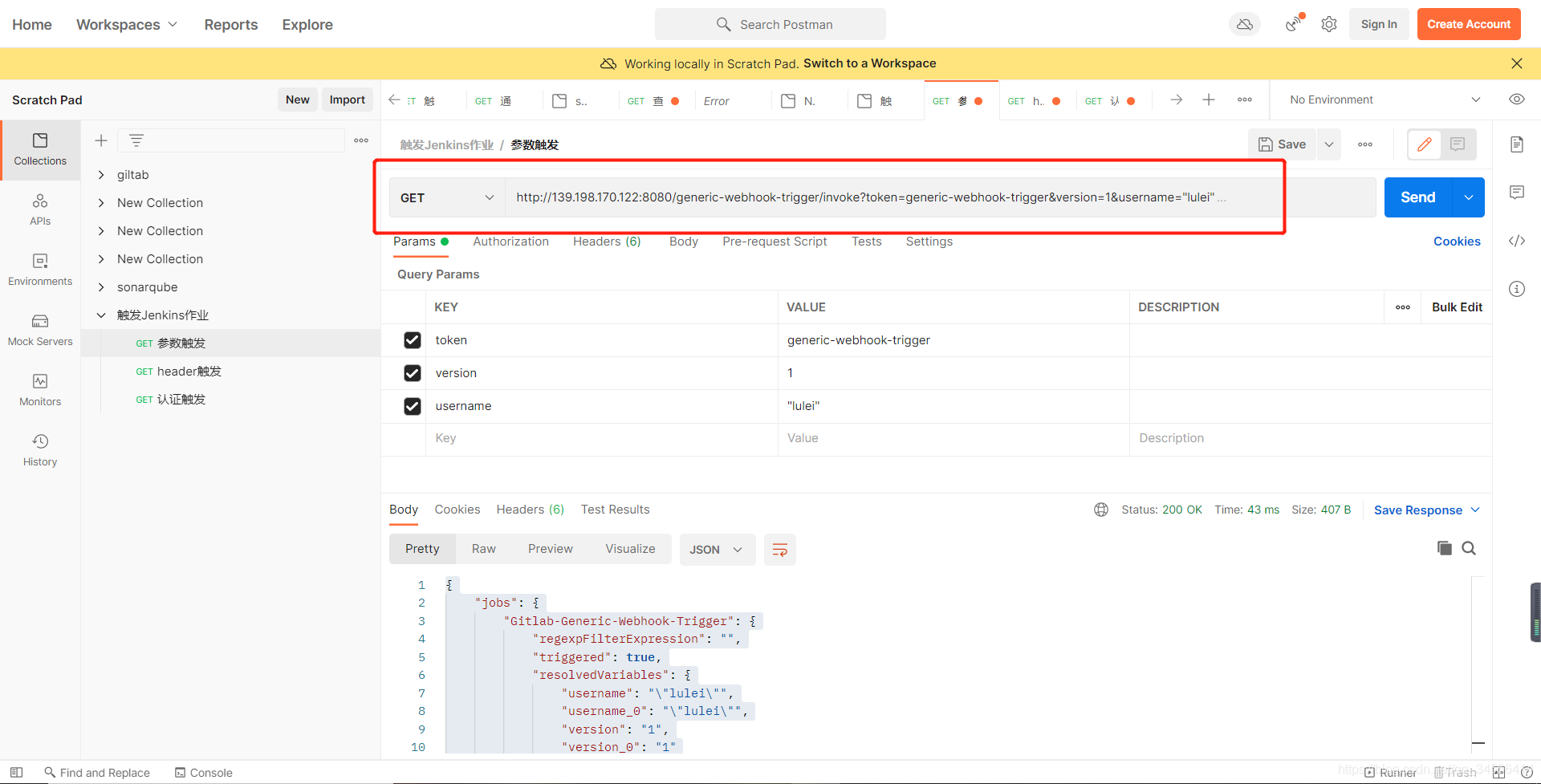Viewport: 1541px width, 784px height.
Task: Open capture requests satellite icon
Action: tap(1293, 24)
